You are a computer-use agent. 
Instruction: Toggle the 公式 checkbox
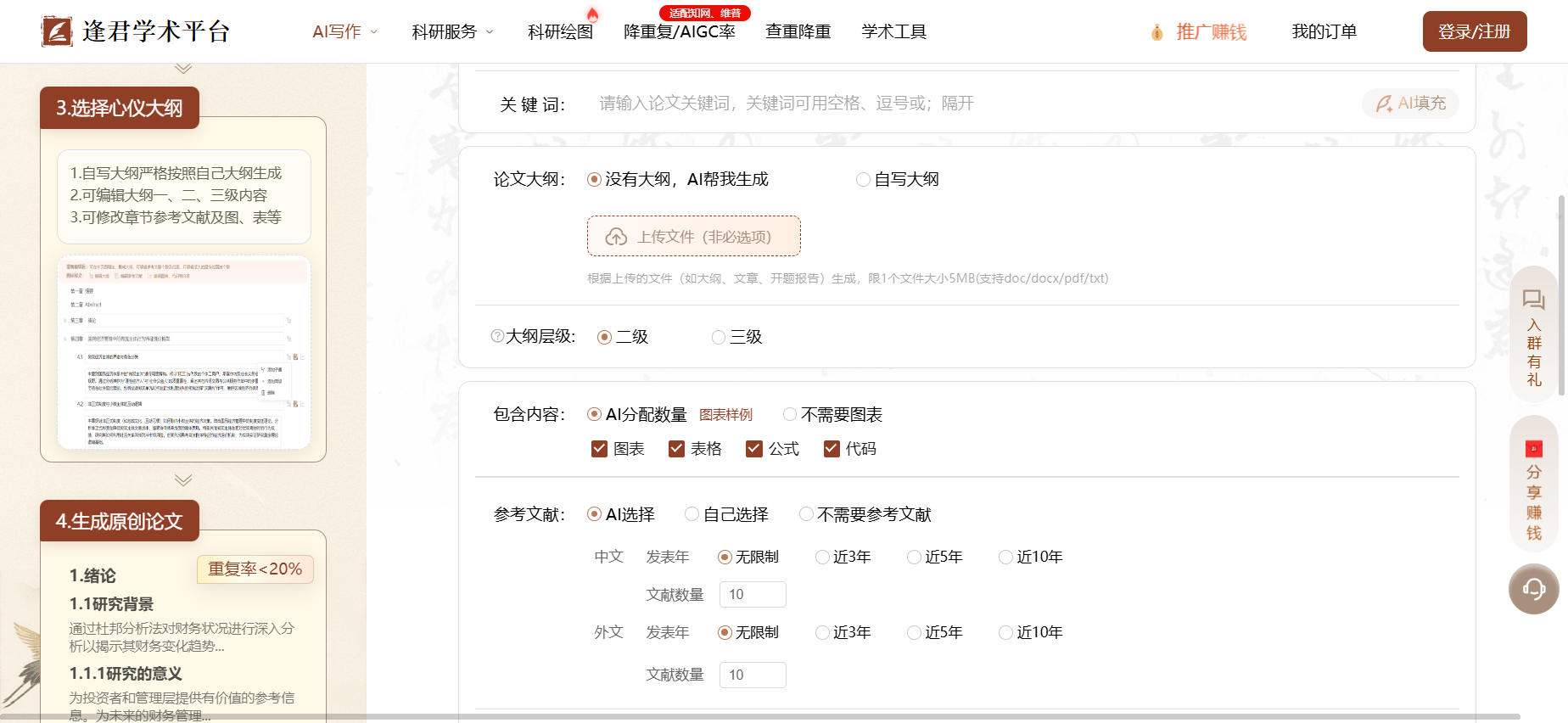pyautogui.click(x=754, y=448)
